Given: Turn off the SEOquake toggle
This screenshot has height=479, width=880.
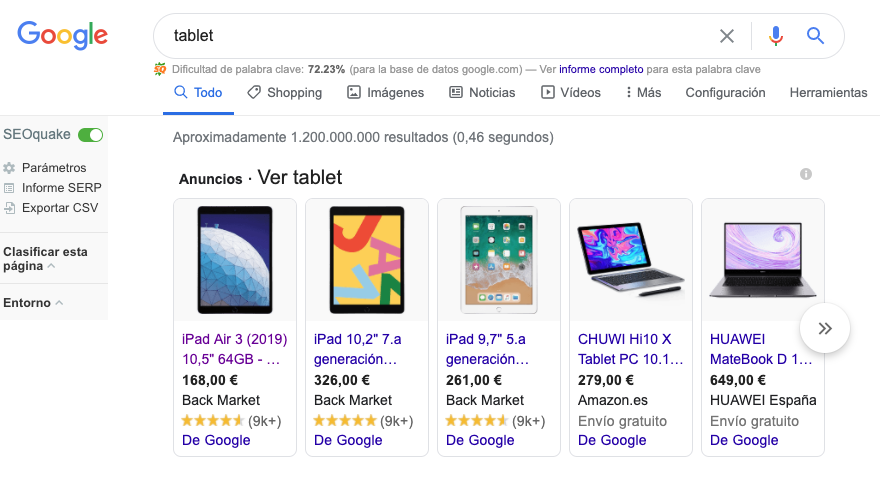Looking at the screenshot, I should tap(91, 135).
